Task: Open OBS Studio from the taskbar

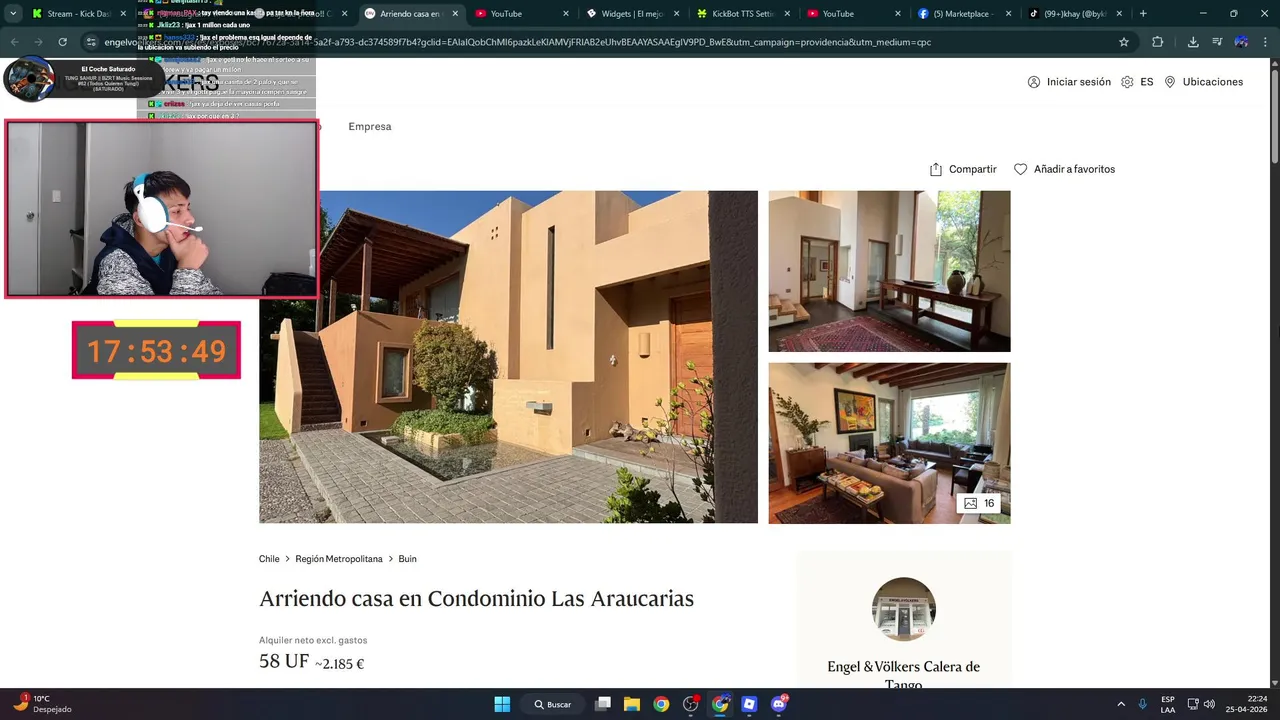Action: pos(691,704)
